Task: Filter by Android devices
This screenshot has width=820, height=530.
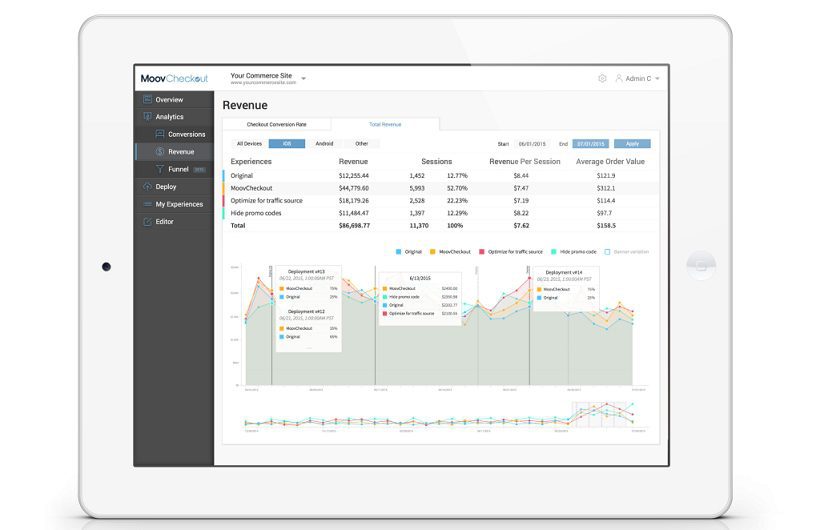Action: [x=324, y=144]
